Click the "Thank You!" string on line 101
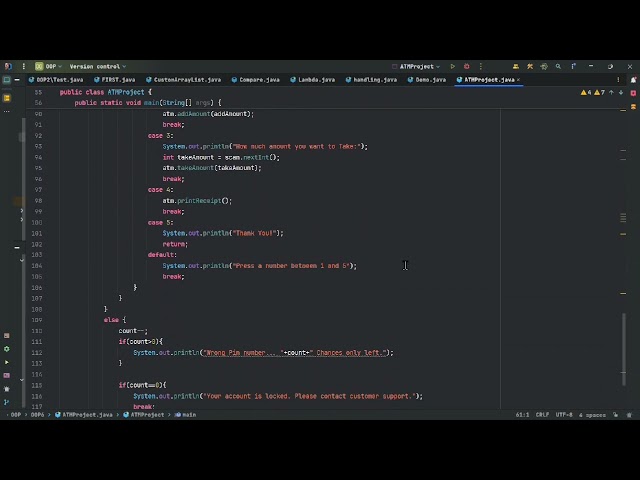 click(254, 233)
